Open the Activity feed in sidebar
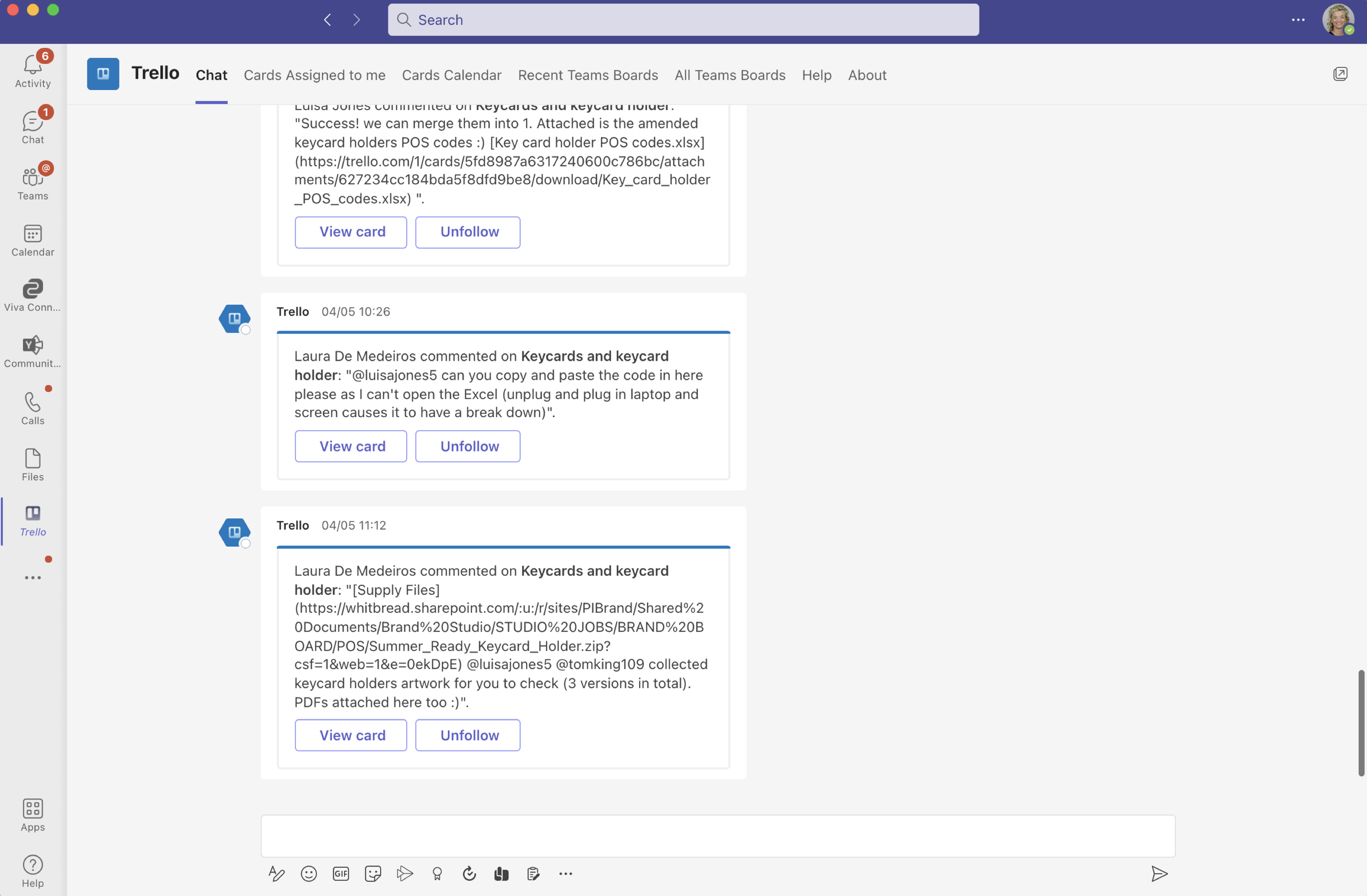The width and height of the screenshot is (1367, 896). [x=33, y=71]
